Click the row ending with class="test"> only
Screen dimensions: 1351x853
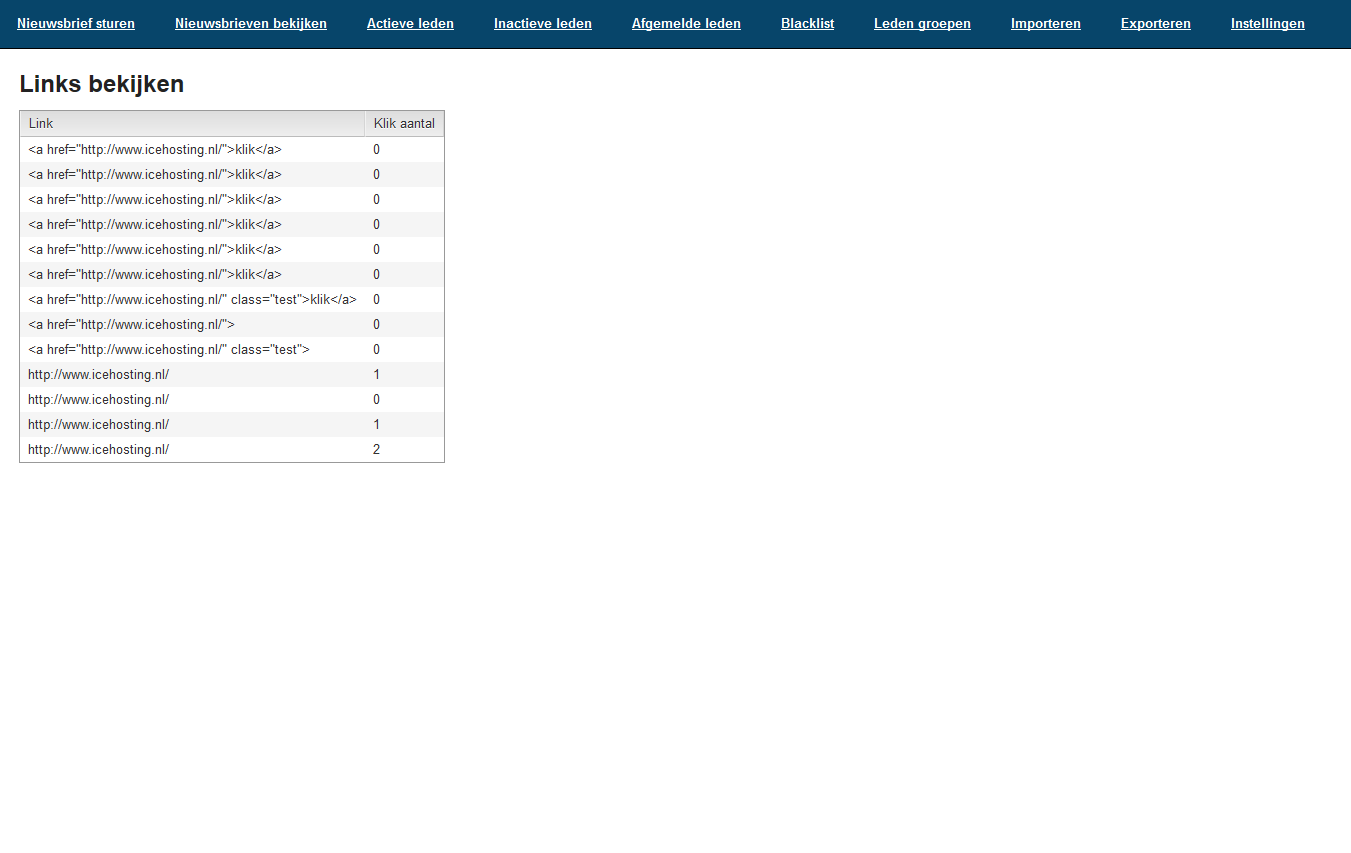(169, 350)
